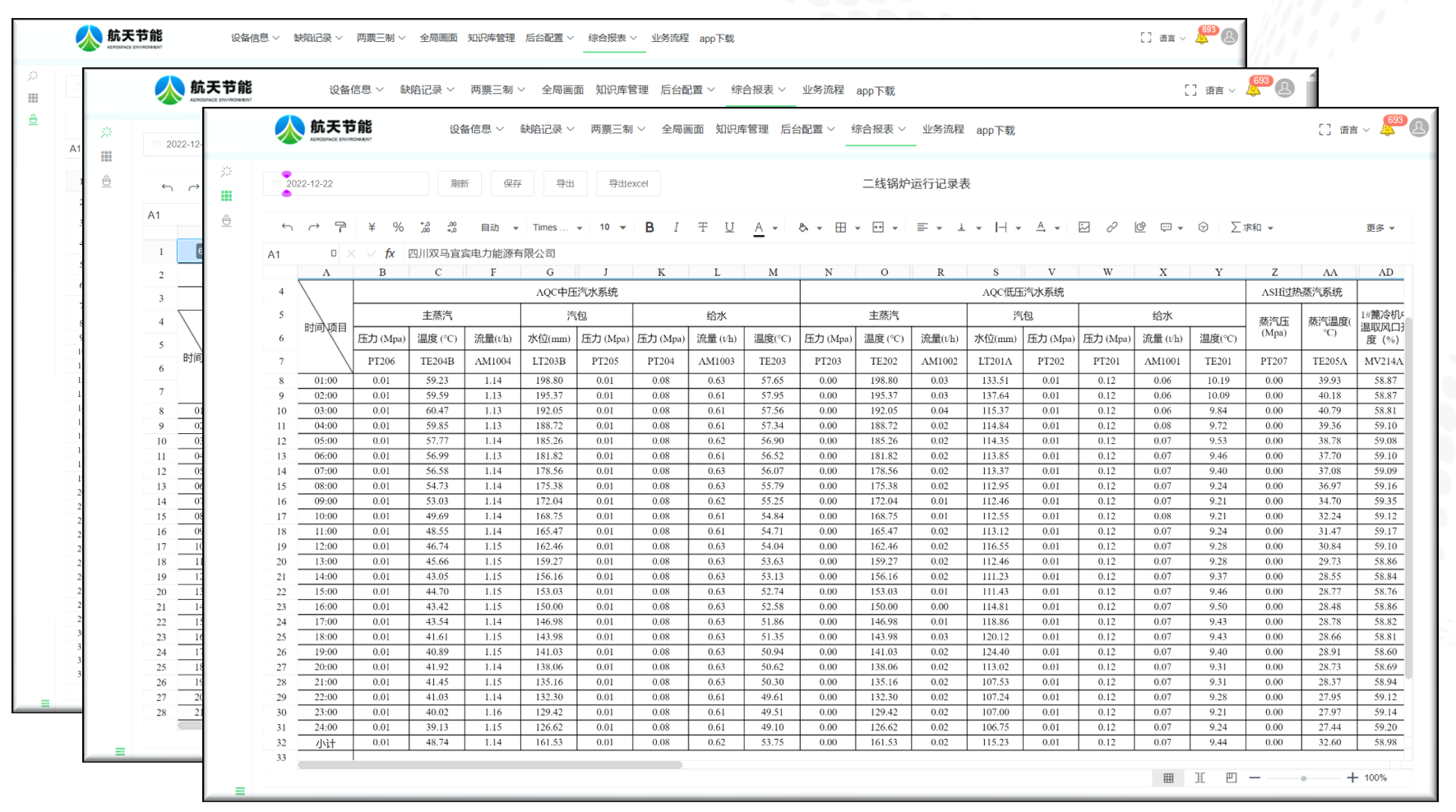Open the font size 10 dropdown
Screen dimensions: 1456x812
click(x=612, y=228)
